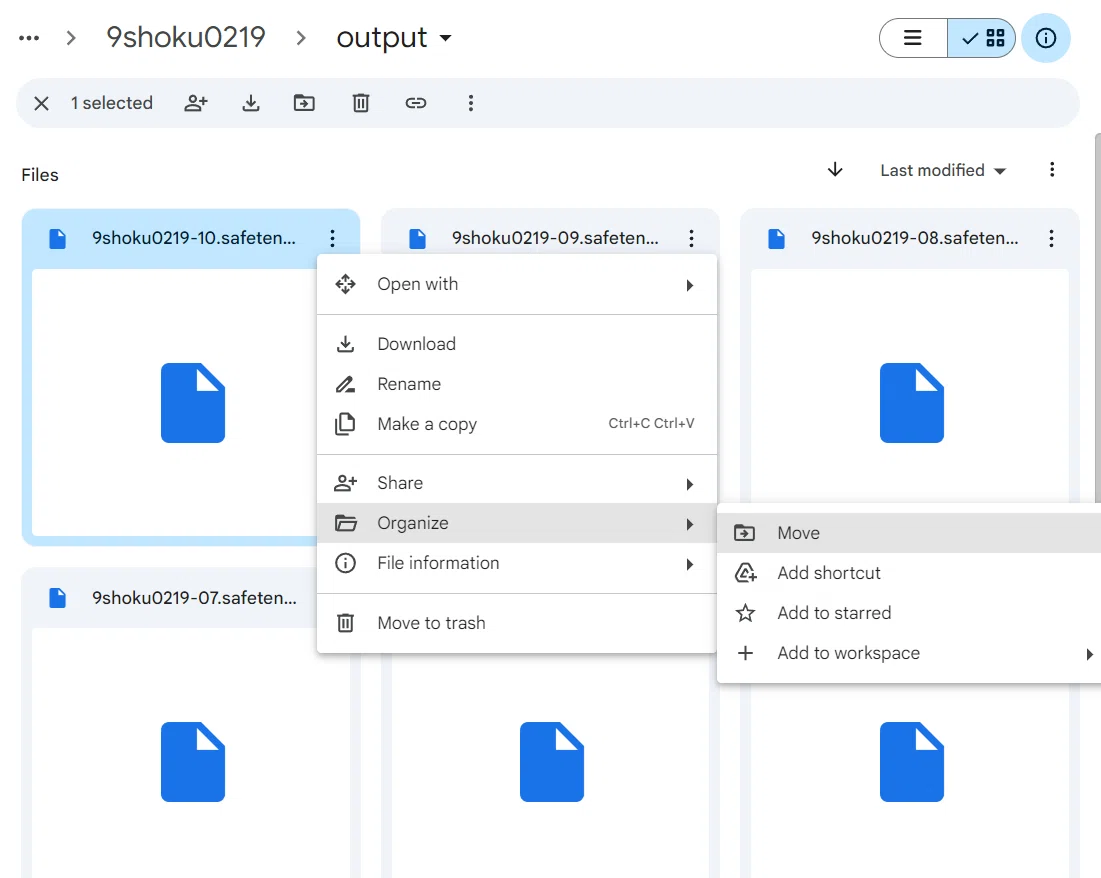Viewport: 1101px width, 878px height.
Task: Click the shortcut icon beside Add shortcut
Action: tap(745, 573)
